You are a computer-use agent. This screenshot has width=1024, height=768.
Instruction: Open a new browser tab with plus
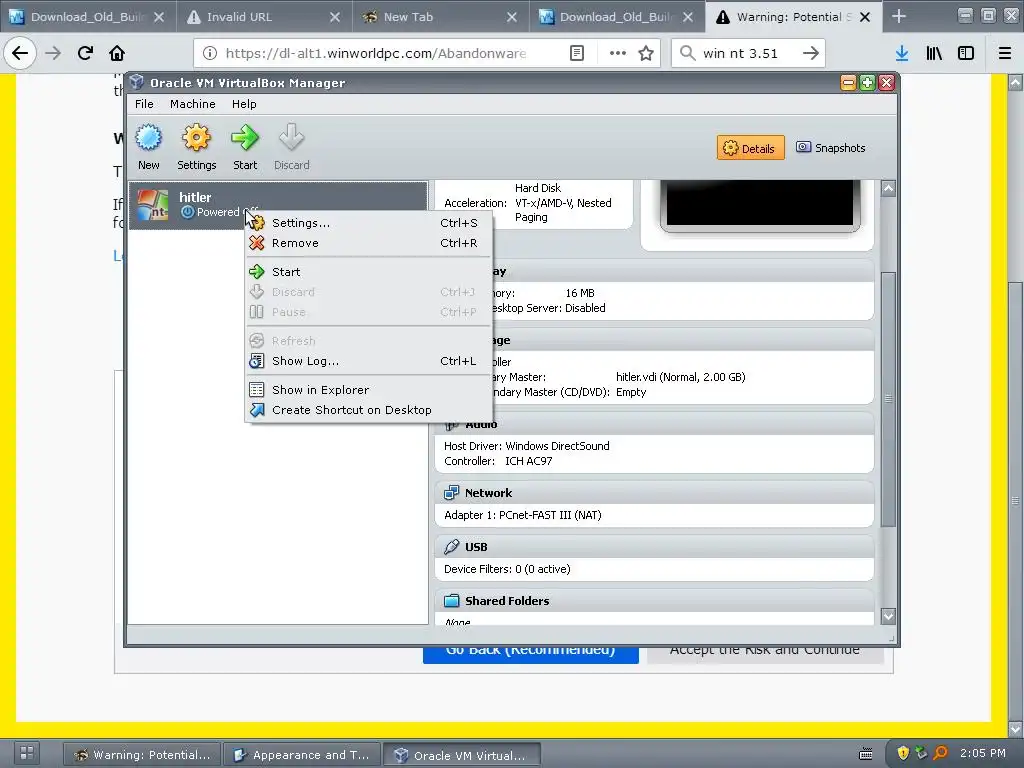tap(899, 16)
